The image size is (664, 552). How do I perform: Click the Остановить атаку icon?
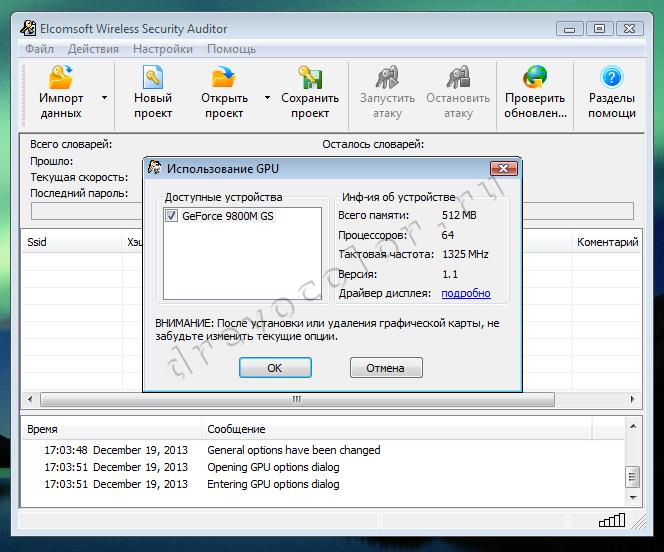click(x=458, y=77)
